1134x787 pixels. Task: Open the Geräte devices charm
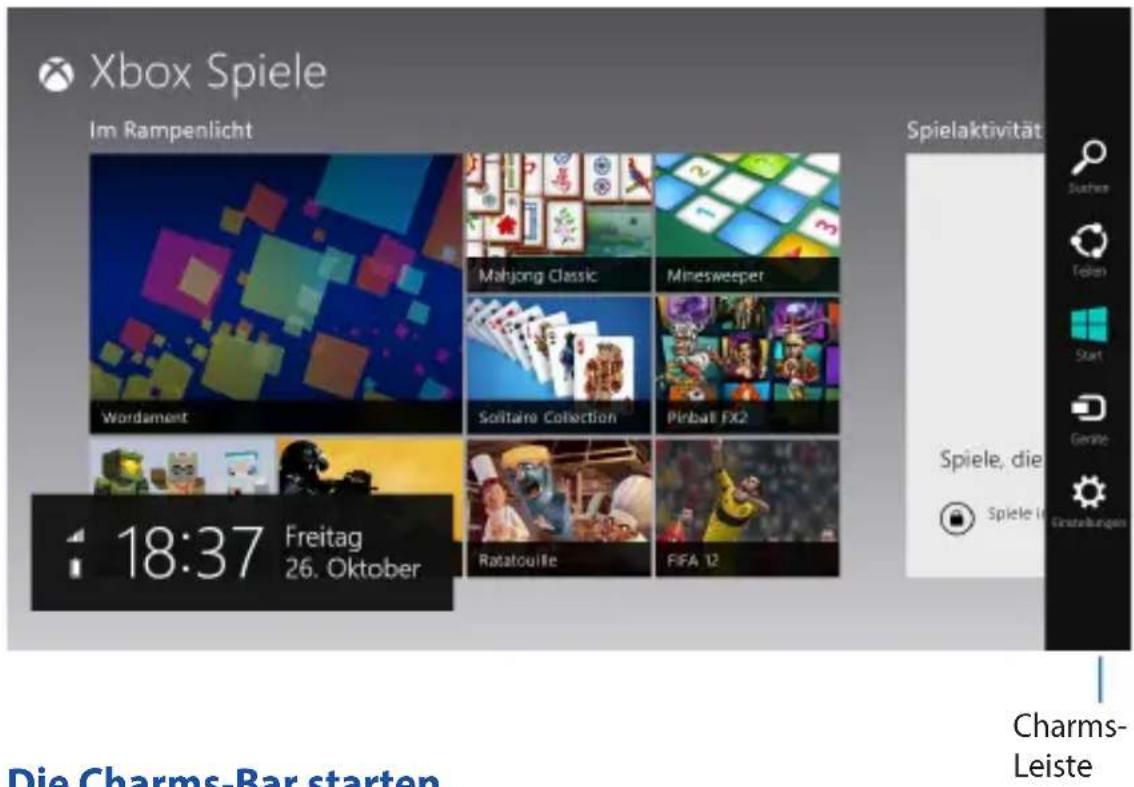1088,418
